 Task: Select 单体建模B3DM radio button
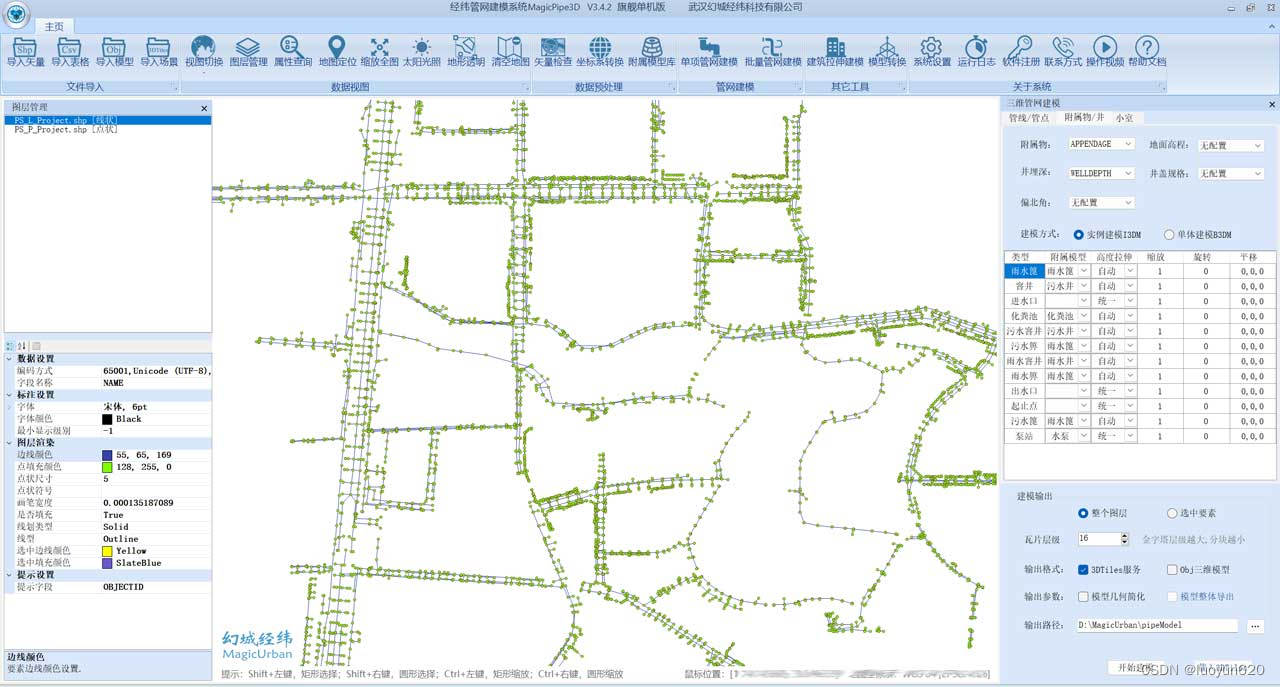1170,234
